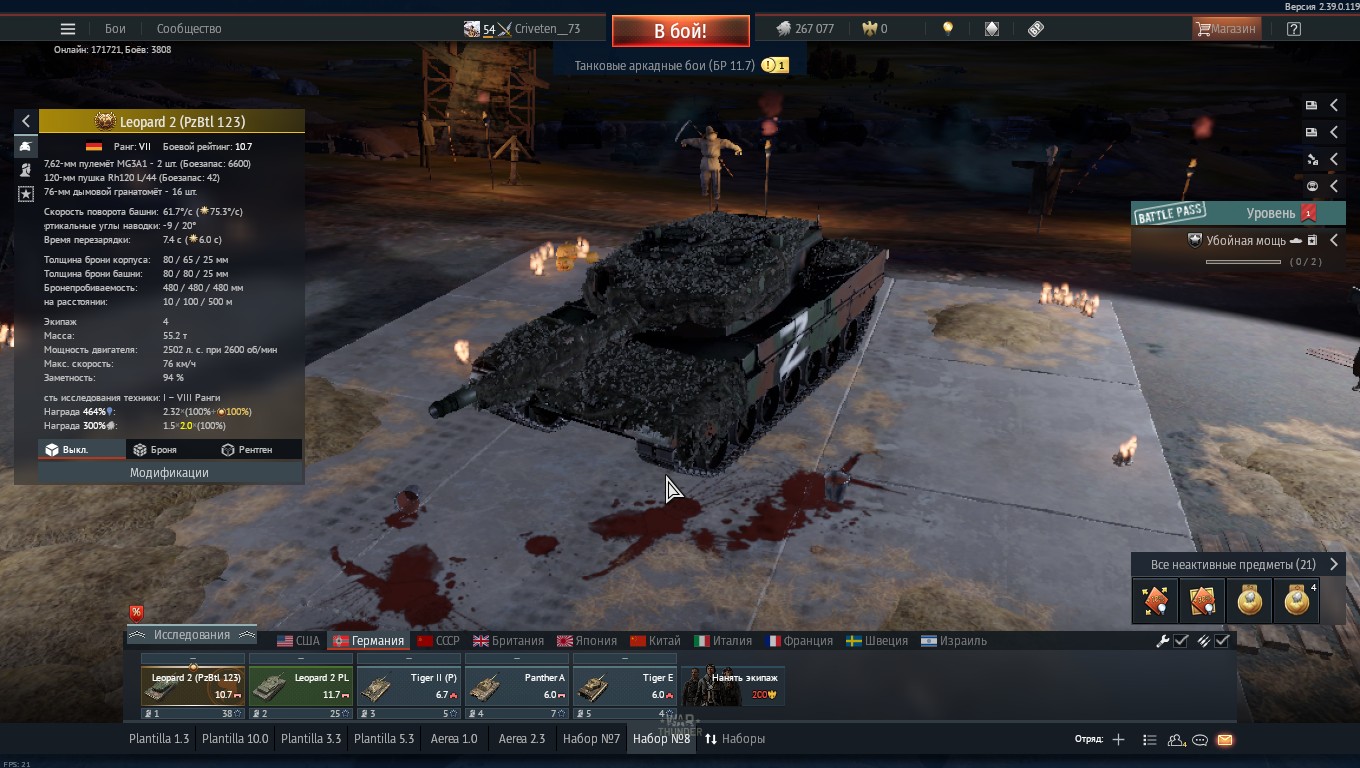1360x768 pixels.
Task: Open the hamburger main menu
Action: point(68,29)
